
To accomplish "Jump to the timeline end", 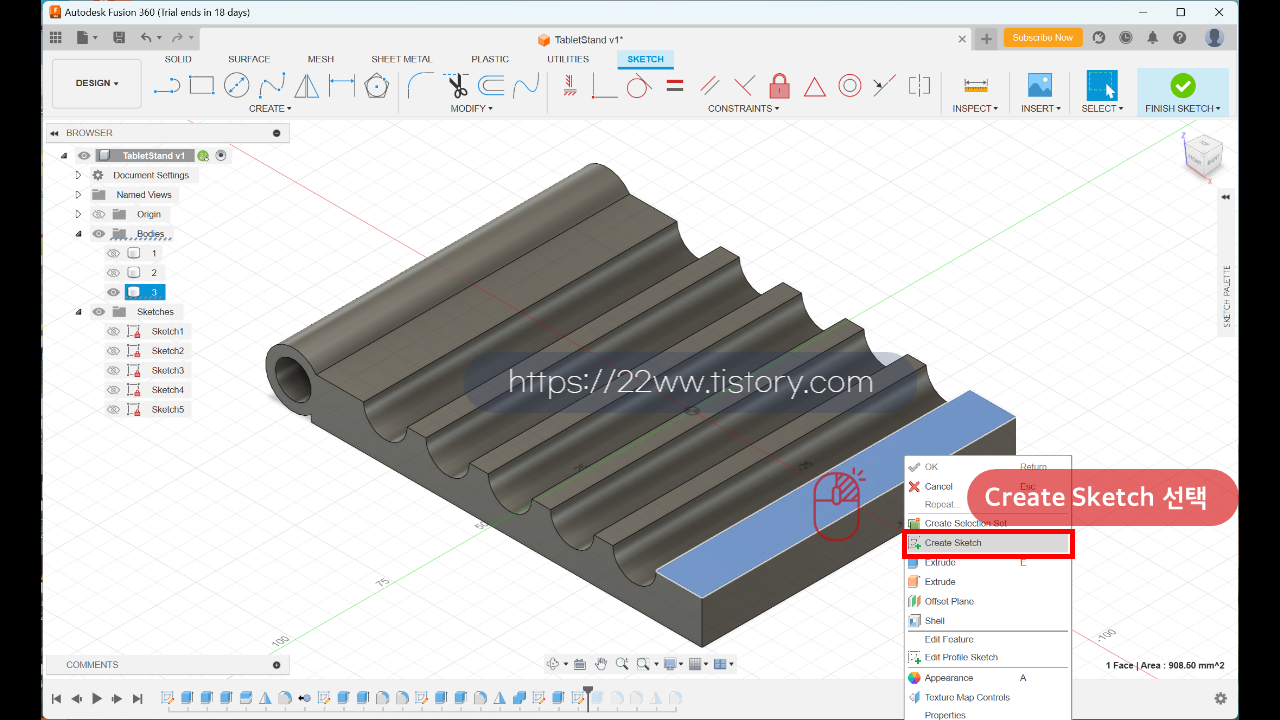I will [138, 698].
